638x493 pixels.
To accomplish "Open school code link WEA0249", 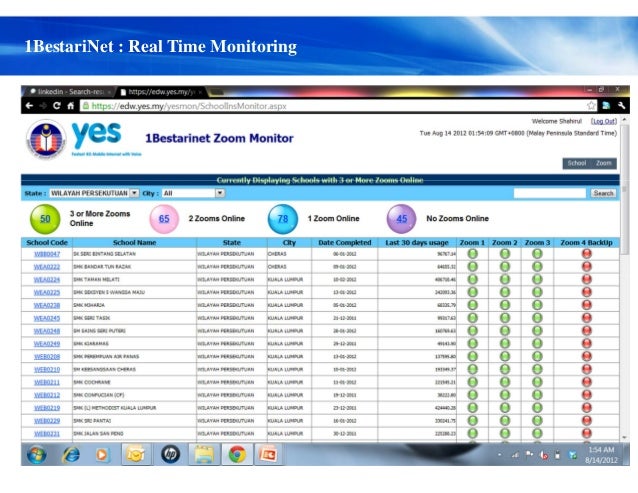I will 47,344.
